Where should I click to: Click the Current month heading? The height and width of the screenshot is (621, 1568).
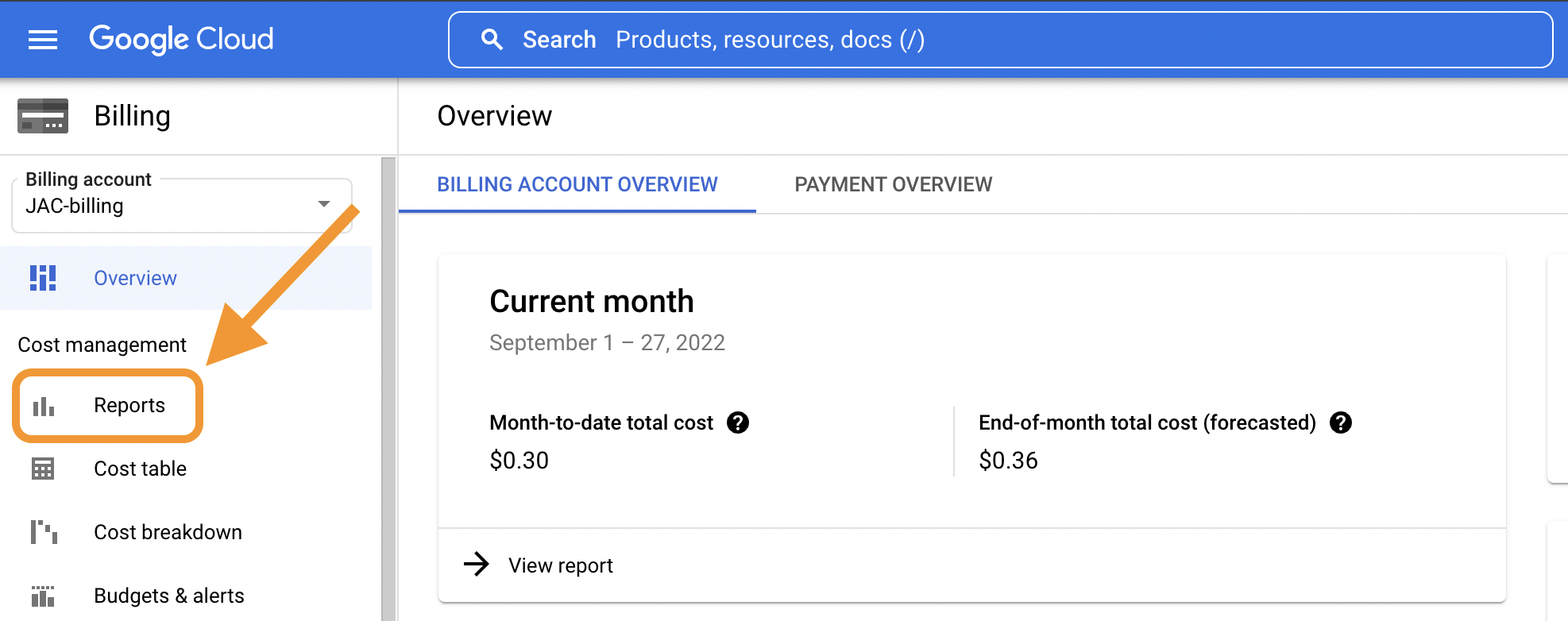(x=592, y=302)
